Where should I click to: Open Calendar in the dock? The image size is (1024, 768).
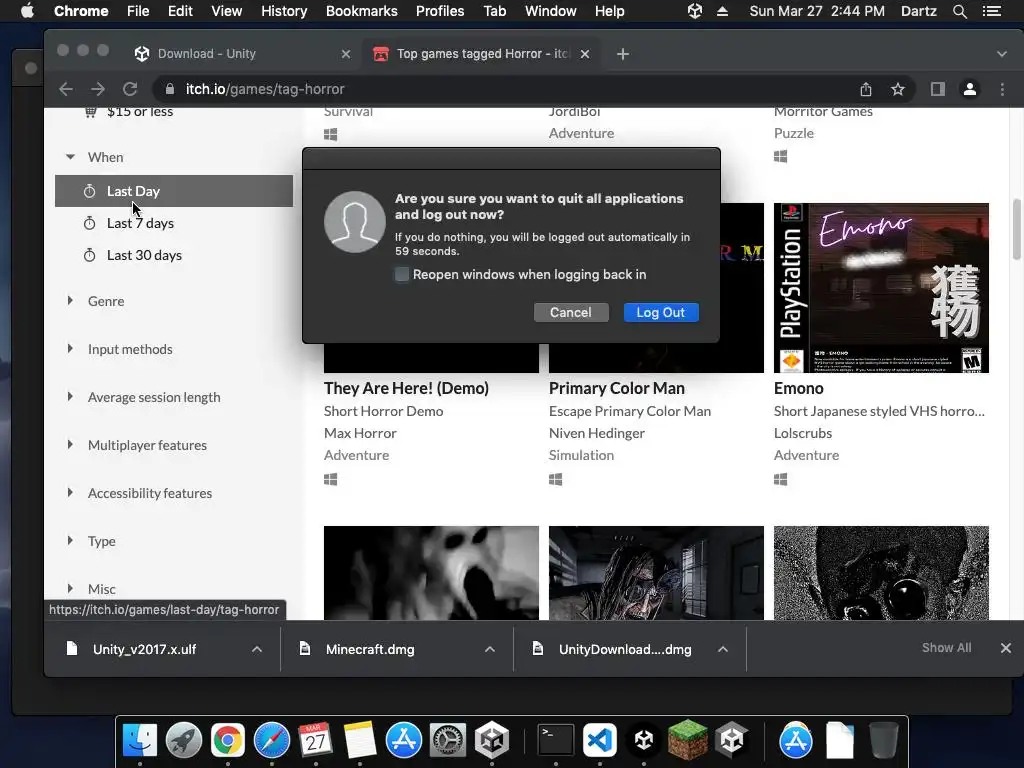point(315,740)
